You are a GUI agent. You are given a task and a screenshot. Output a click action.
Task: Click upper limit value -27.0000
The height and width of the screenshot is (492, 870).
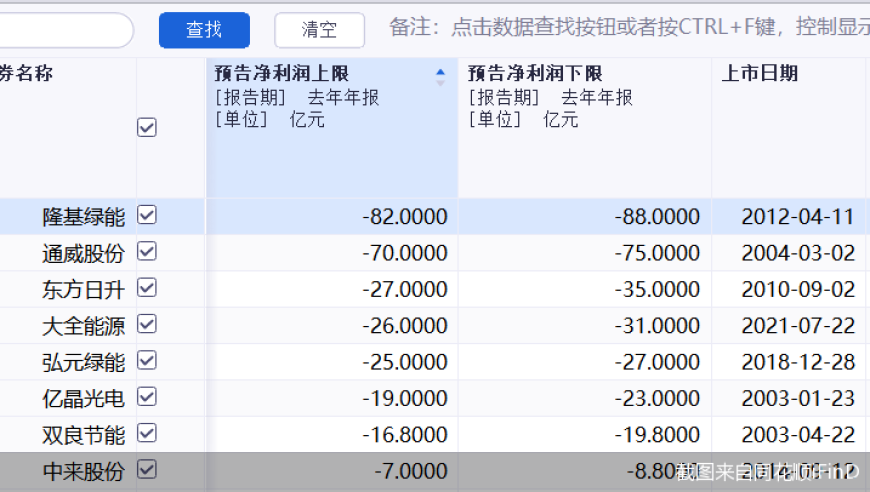point(405,290)
